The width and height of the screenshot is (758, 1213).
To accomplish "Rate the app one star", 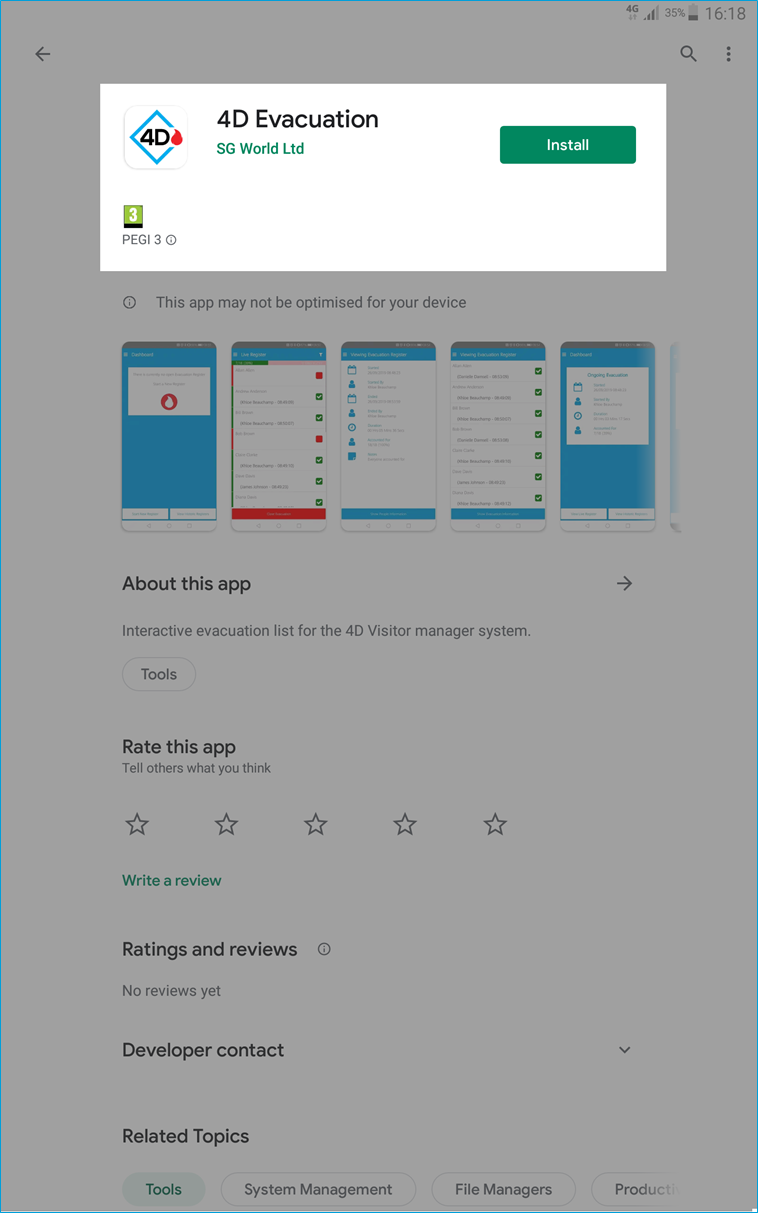I will point(137,824).
